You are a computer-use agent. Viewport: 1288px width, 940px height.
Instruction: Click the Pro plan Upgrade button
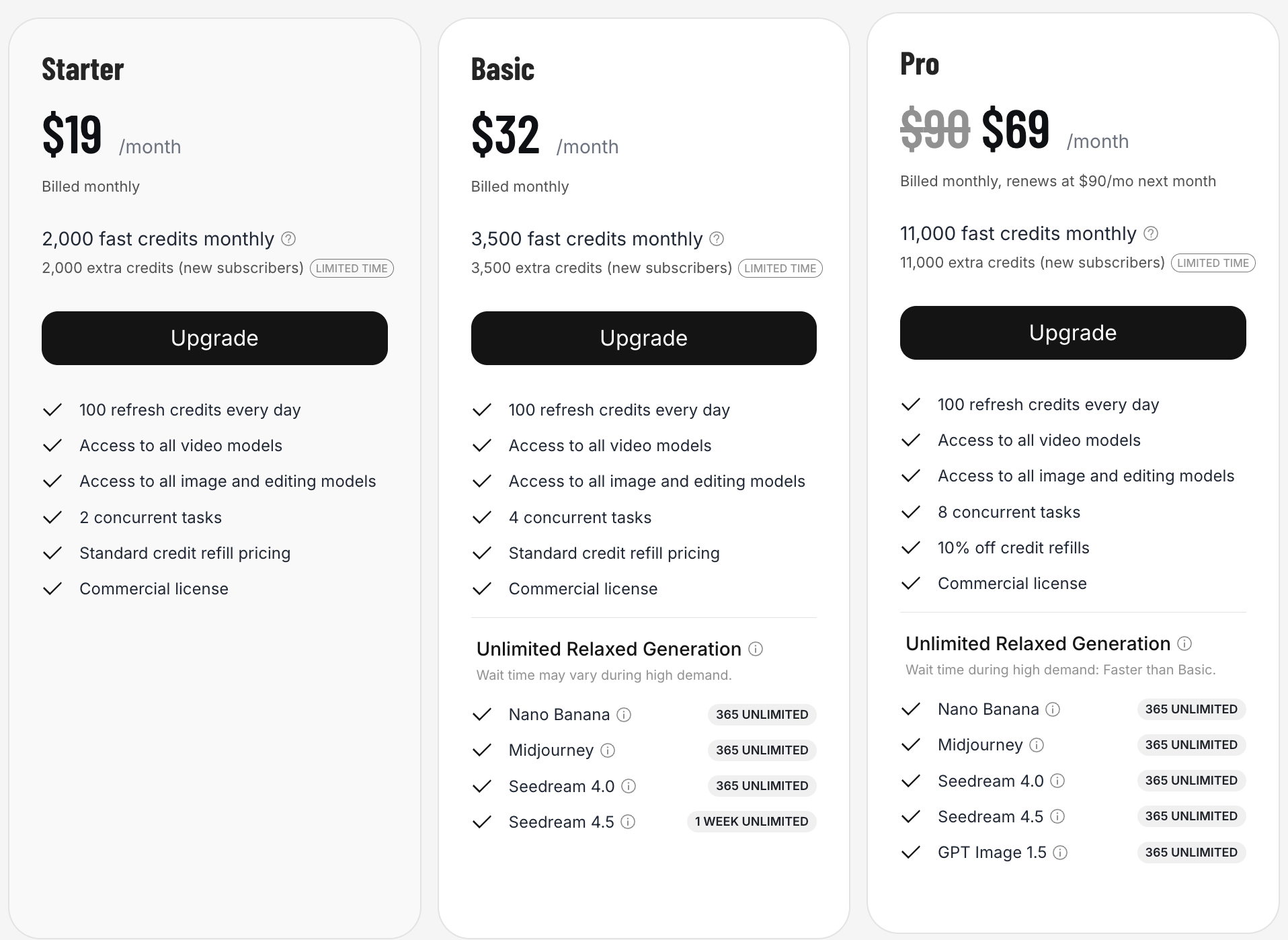coord(1072,333)
